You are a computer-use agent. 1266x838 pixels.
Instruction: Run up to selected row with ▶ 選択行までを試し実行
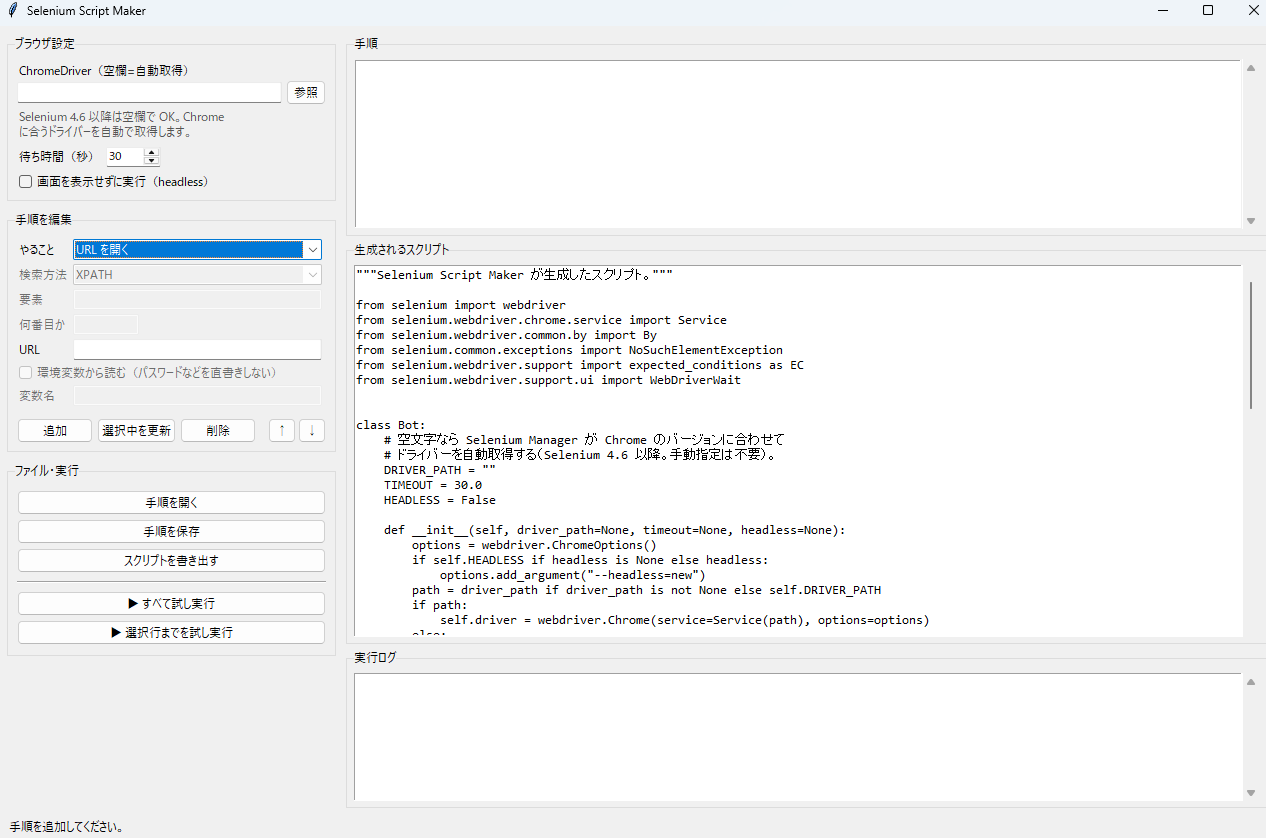(x=171, y=632)
